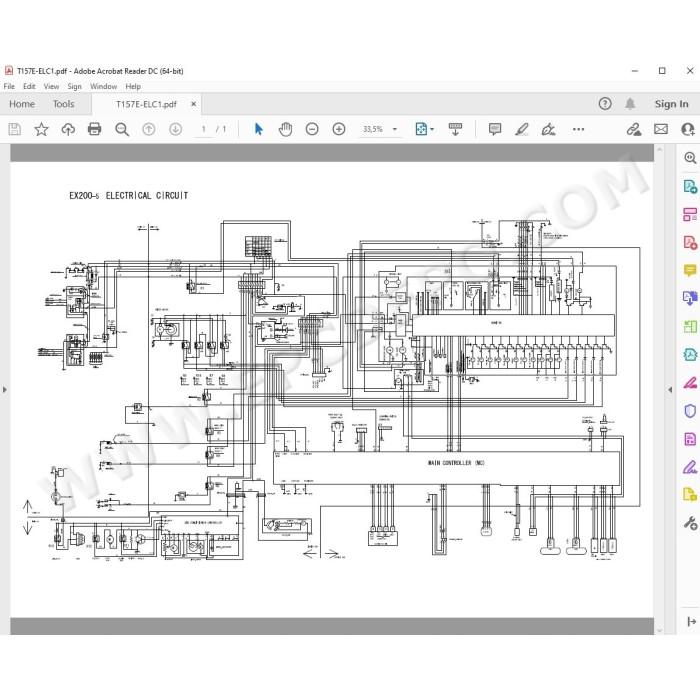This screenshot has height=700, width=700.
Task: Expand the right pane collapse button at bottom
Action: (x=692, y=621)
